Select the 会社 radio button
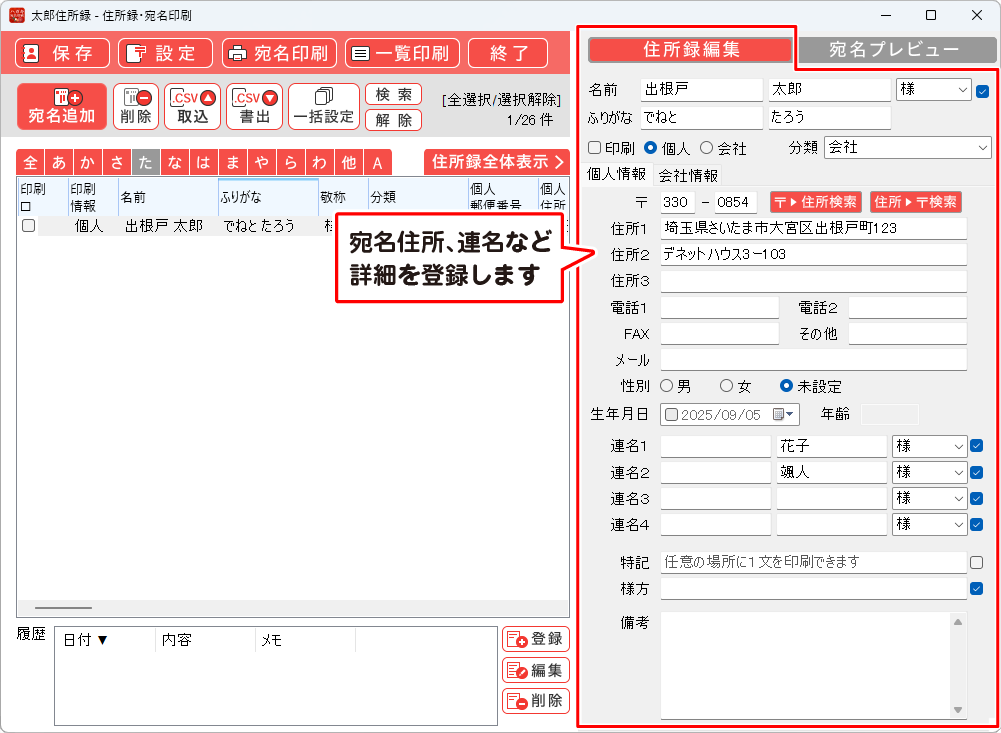Image resolution: width=1001 pixels, height=733 pixels. 706,148
